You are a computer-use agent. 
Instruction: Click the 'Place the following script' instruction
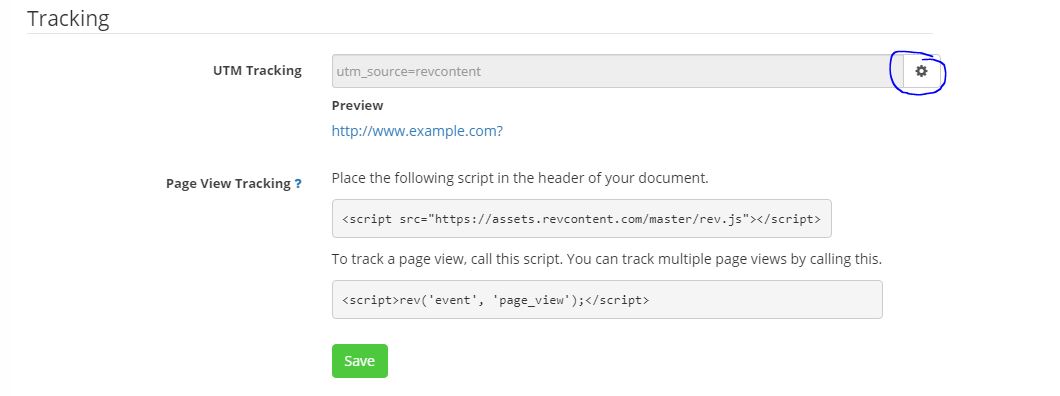coord(520,178)
